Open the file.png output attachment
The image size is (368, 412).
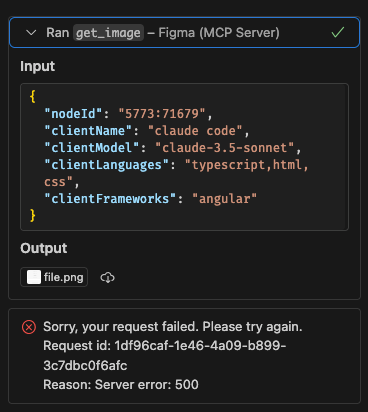click(x=54, y=277)
